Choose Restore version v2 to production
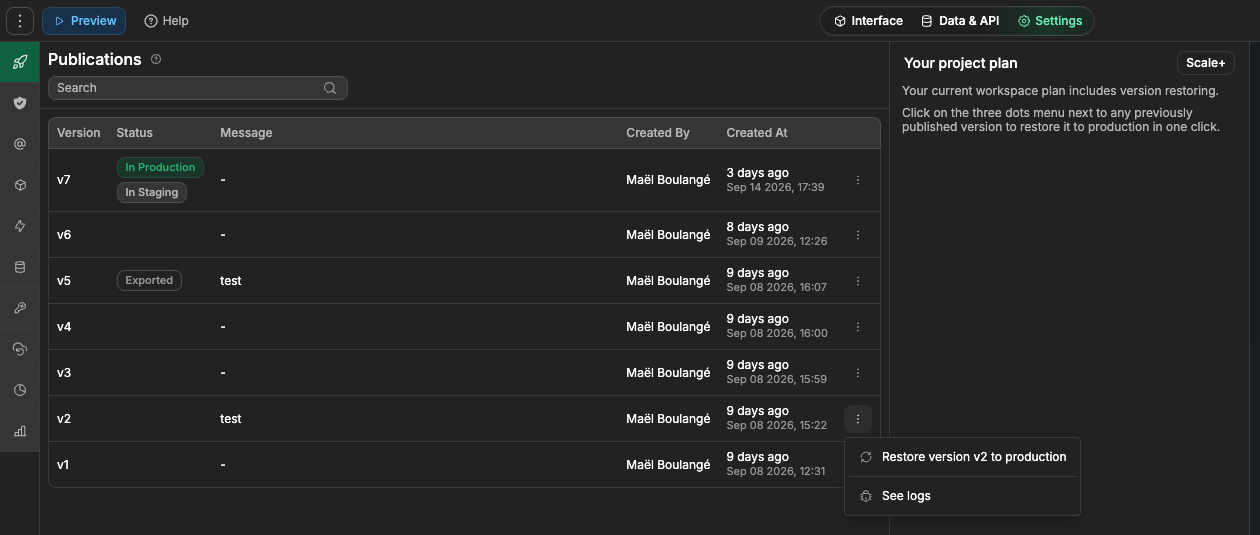Viewport: 1260px width, 535px height. (x=962, y=457)
